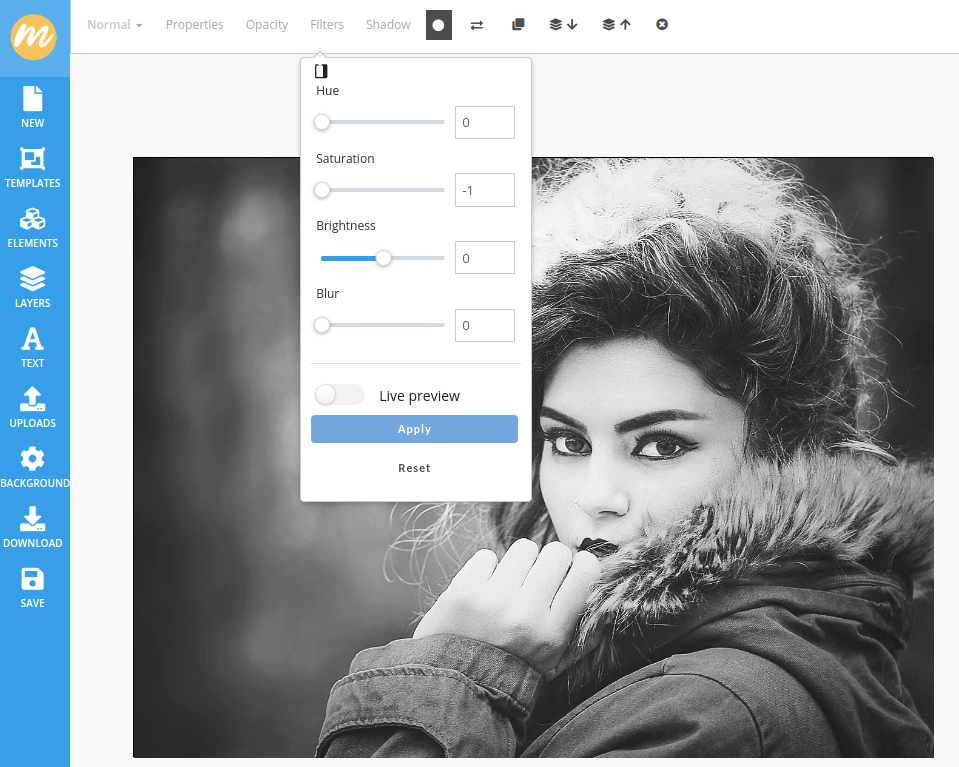Open the BACKGROUND settings in sidebar
This screenshot has height=767, width=959.
coord(35,467)
